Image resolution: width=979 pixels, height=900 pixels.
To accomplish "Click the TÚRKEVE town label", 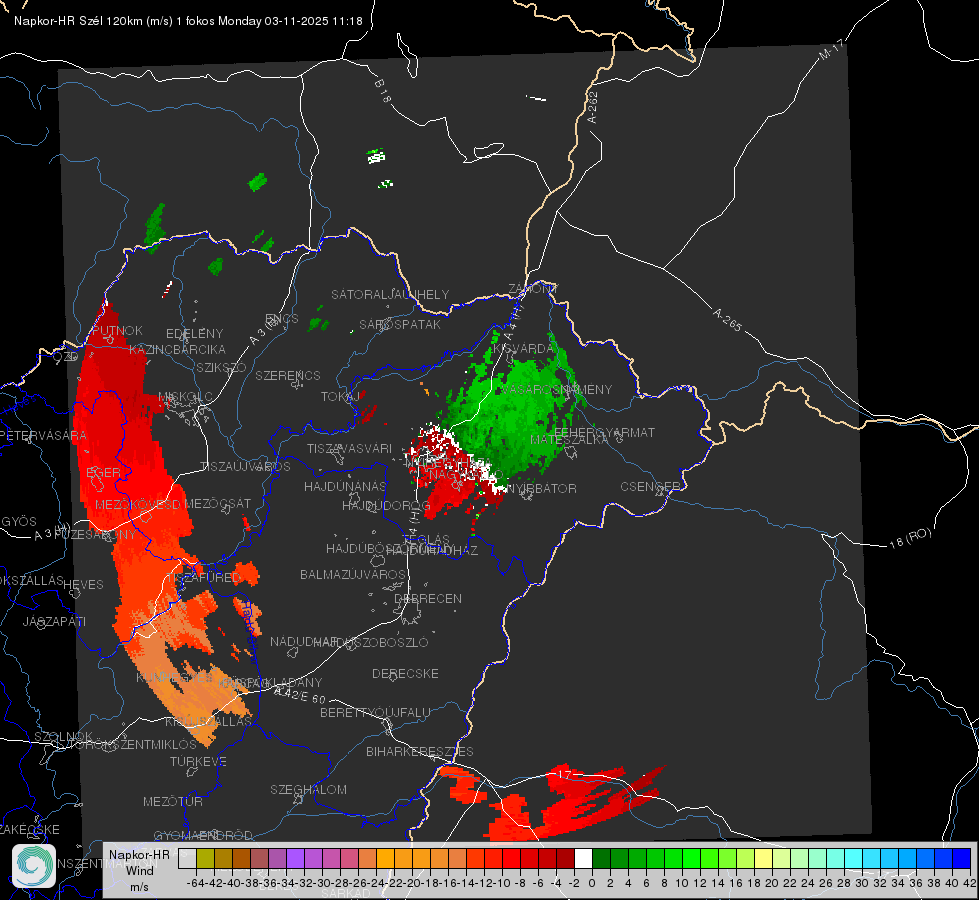I will point(199,761).
